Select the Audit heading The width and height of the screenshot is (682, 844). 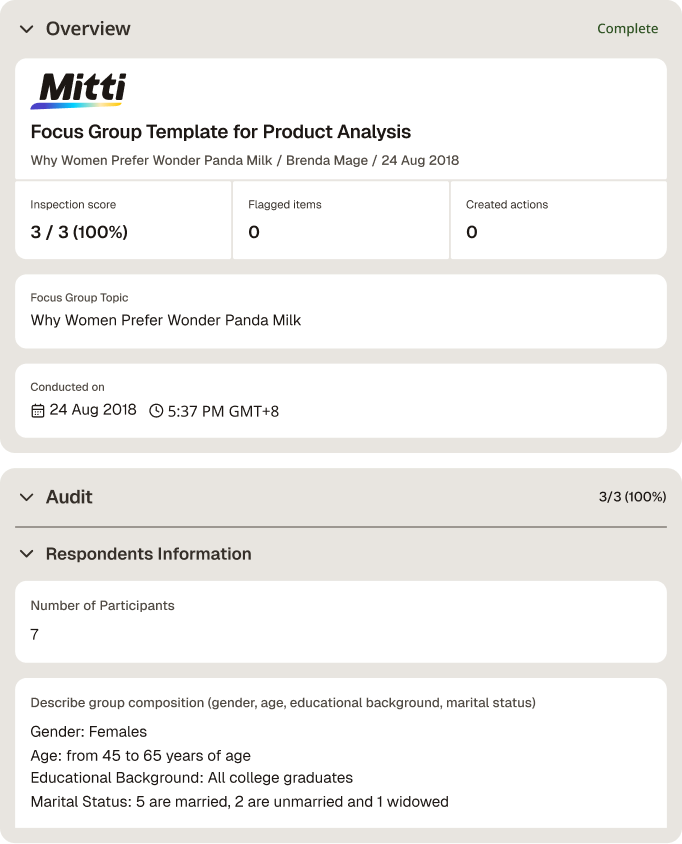(x=69, y=497)
